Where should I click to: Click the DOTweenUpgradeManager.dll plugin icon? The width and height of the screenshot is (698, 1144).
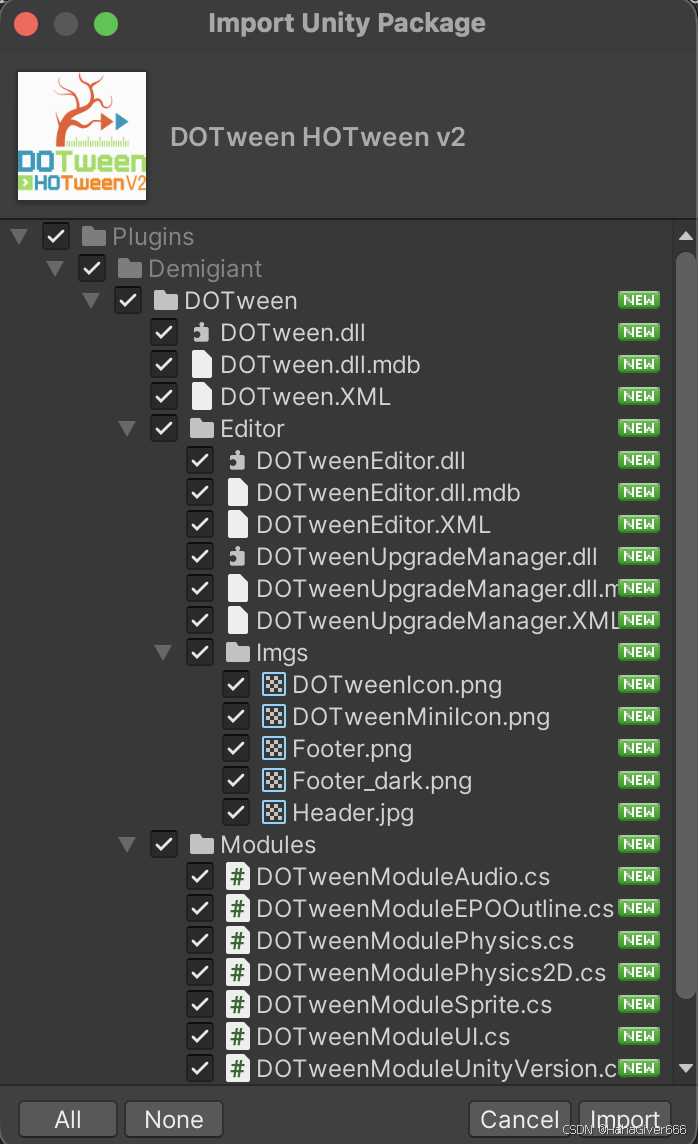point(237,557)
